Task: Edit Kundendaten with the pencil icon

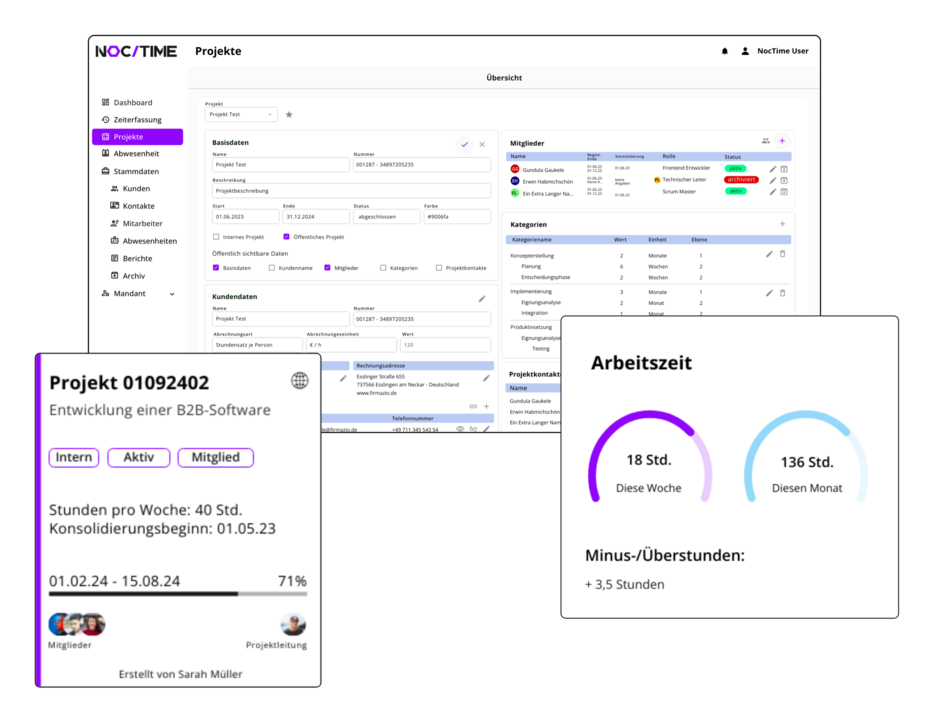Action: tap(482, 298)
